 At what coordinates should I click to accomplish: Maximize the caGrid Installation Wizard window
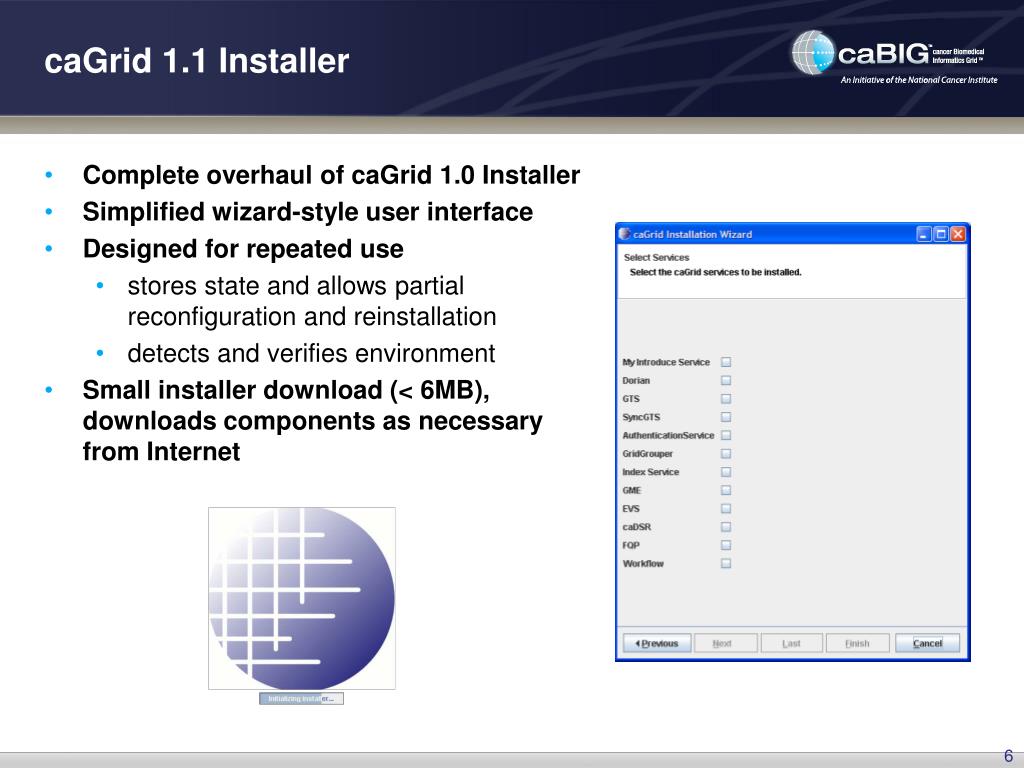coord(940,234)
